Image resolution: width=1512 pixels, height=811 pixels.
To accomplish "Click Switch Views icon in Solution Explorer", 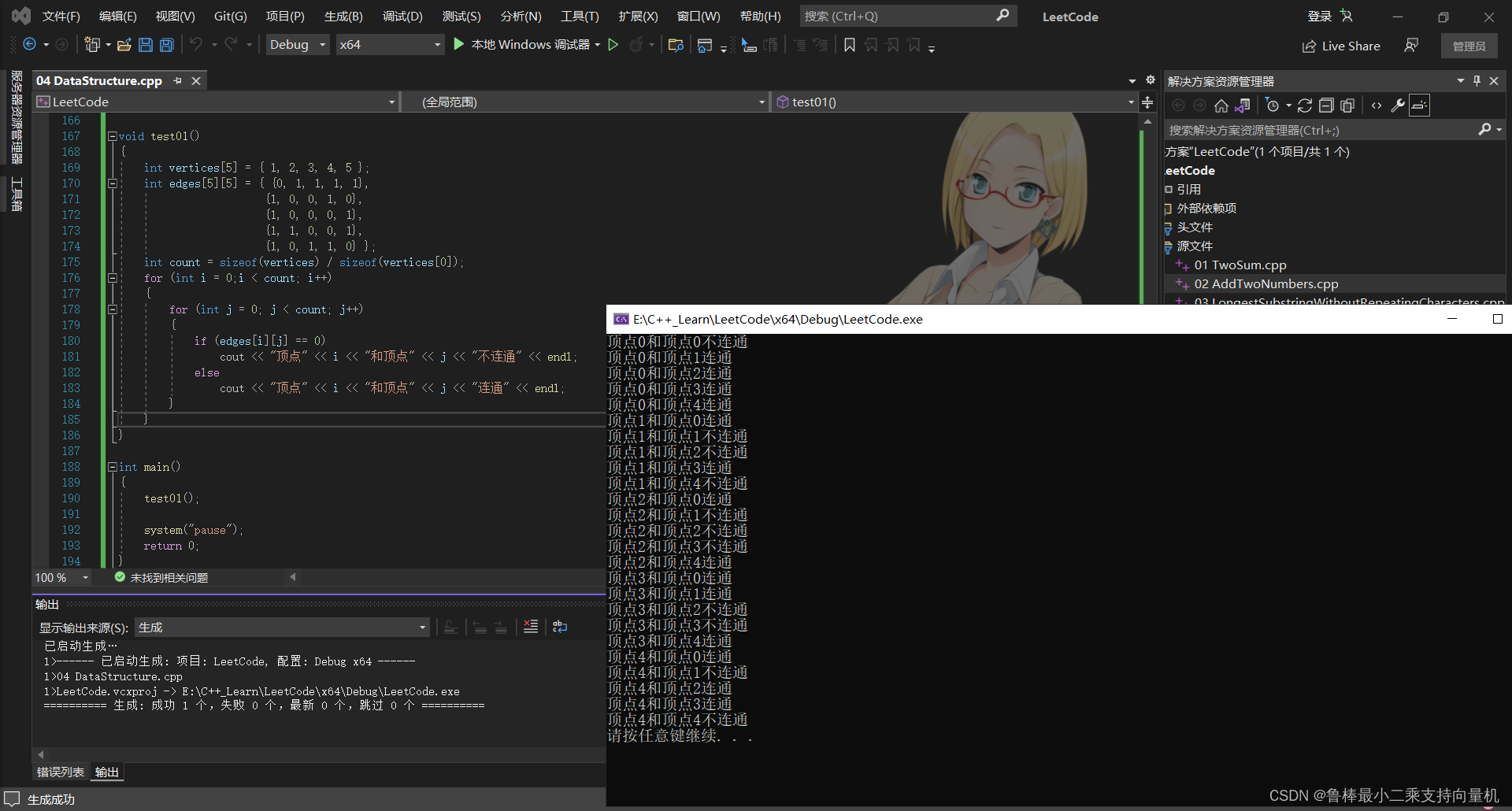I will pyautogui.click(x=1243, y=106).
